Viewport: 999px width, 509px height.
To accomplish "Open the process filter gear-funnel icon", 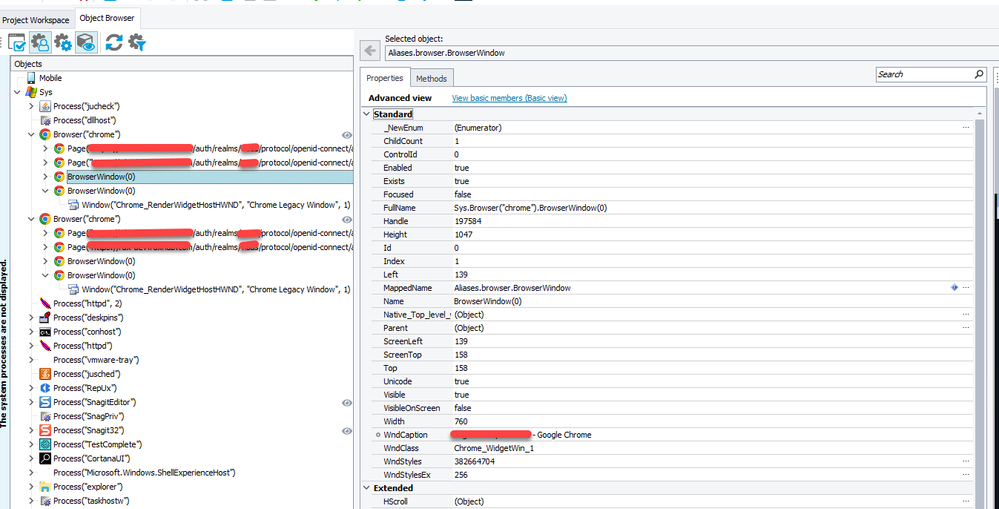I will tap(137, 43).
